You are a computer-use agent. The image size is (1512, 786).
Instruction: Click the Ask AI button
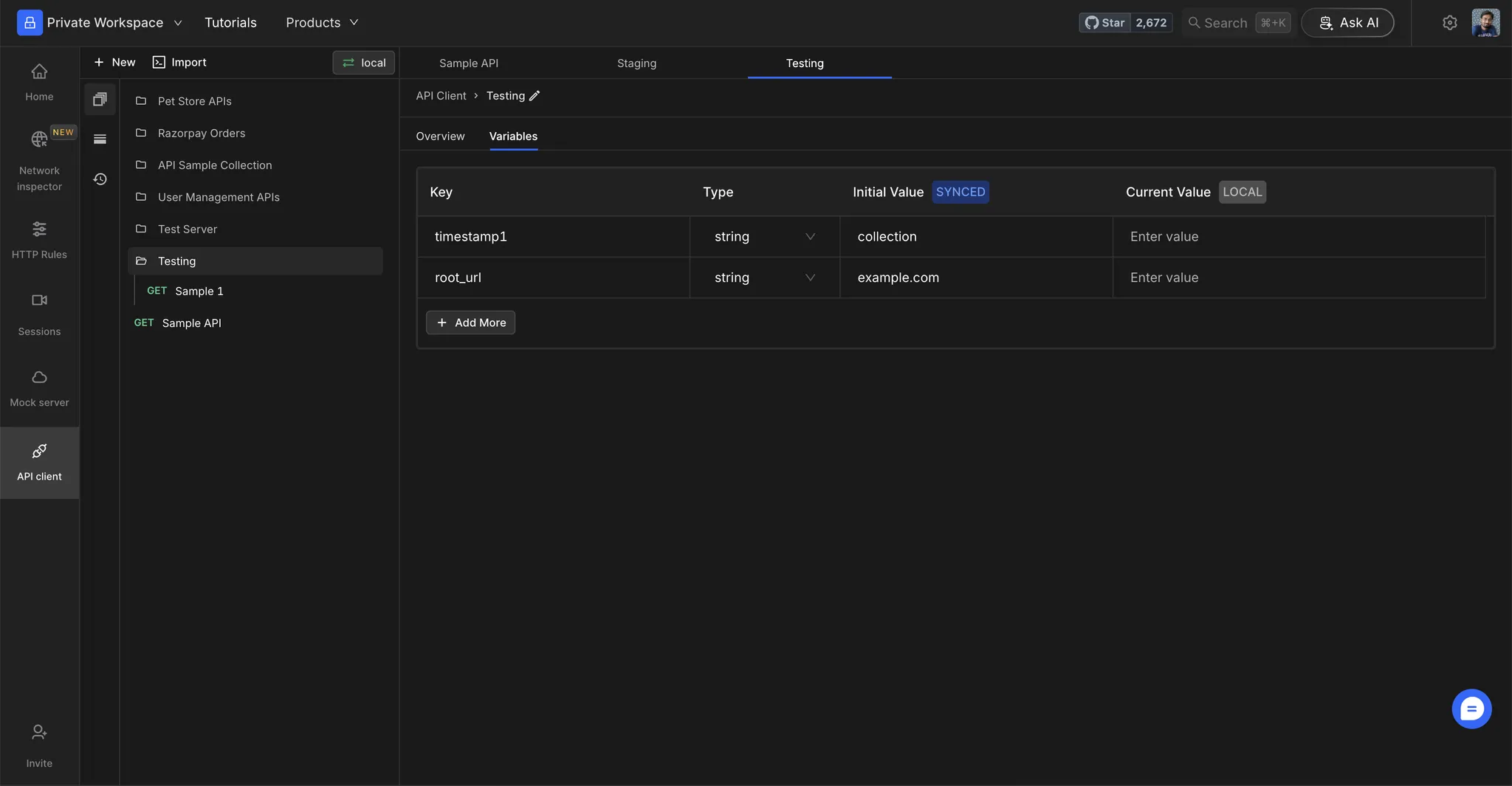(1347, 23)
